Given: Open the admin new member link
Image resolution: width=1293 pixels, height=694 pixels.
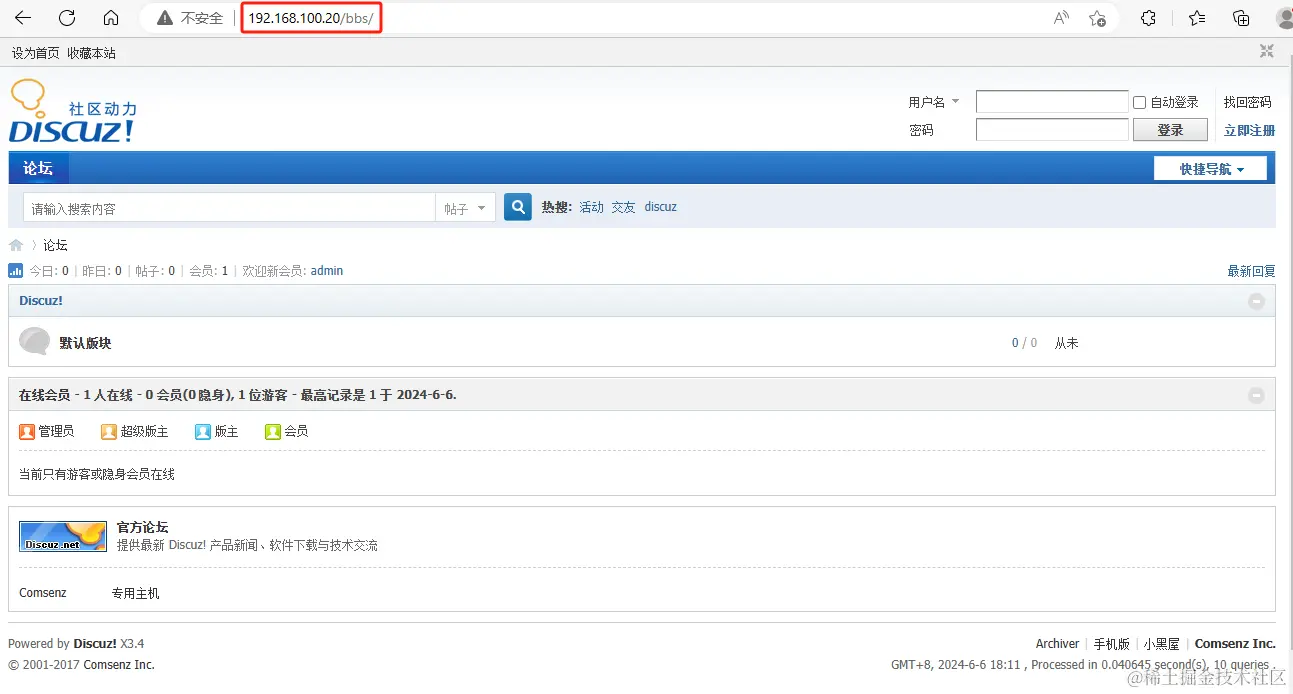Looking at the screenshot, I should click(327, 271).
